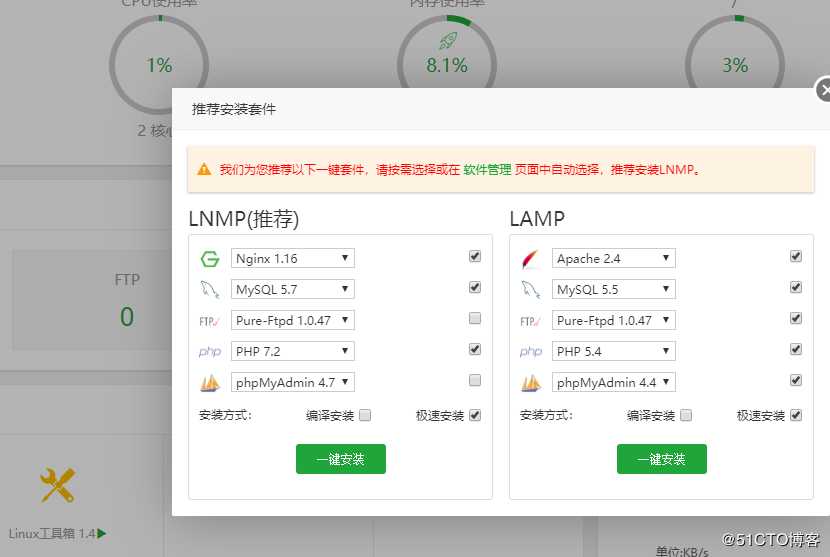Image resolution: width=830 pixels, height=557 pixels.
Task: Check the phpMyAdmin 4.7 checkbox
Action: [x=475, y=380]
